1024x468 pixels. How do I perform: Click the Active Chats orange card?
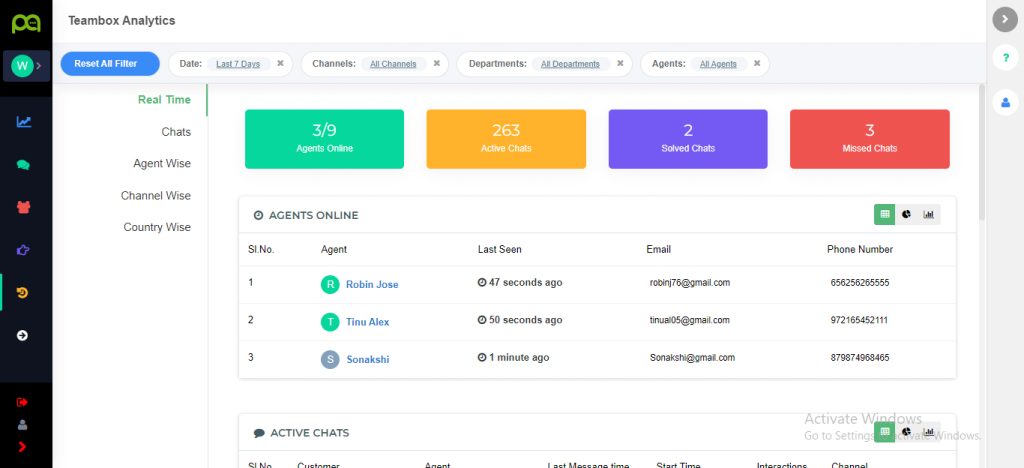coord(506,139)
